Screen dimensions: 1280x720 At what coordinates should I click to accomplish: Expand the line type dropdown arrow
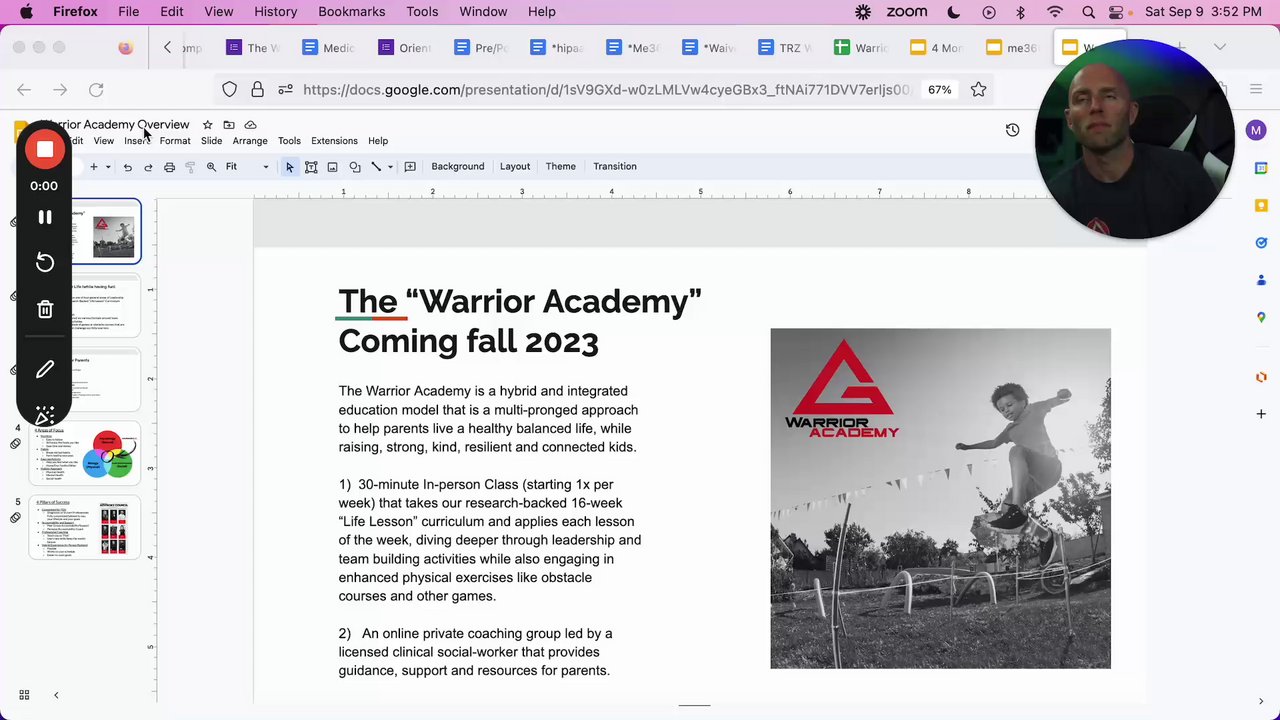pyautogui.click(x=390, y=167)
